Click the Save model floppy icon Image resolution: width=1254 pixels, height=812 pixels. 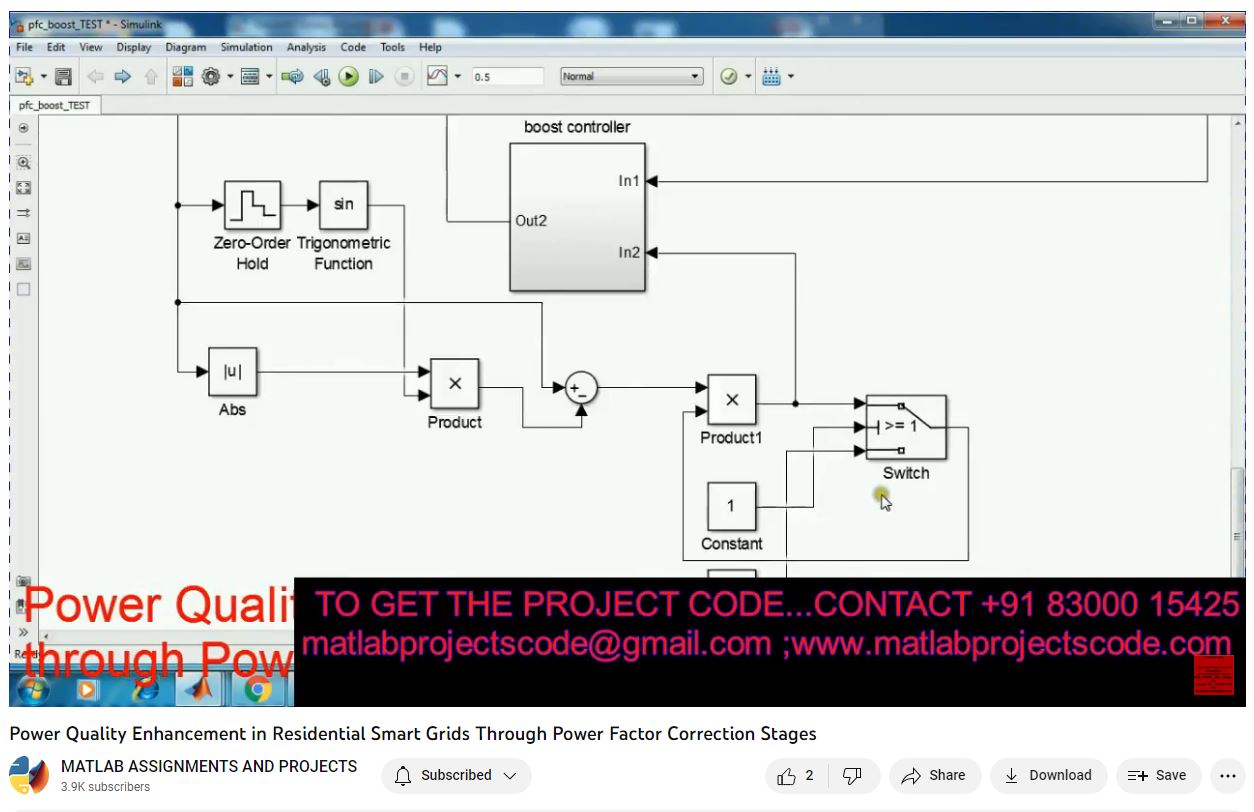[x=63, y=77]
